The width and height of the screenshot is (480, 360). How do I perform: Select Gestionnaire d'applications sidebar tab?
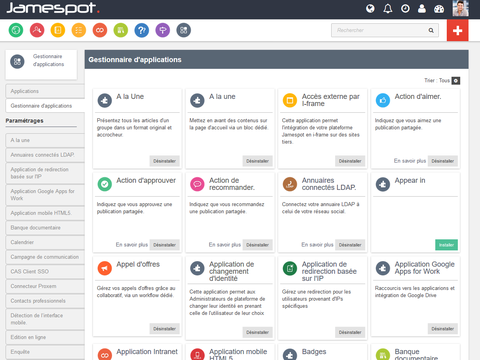tap(45, 106)
